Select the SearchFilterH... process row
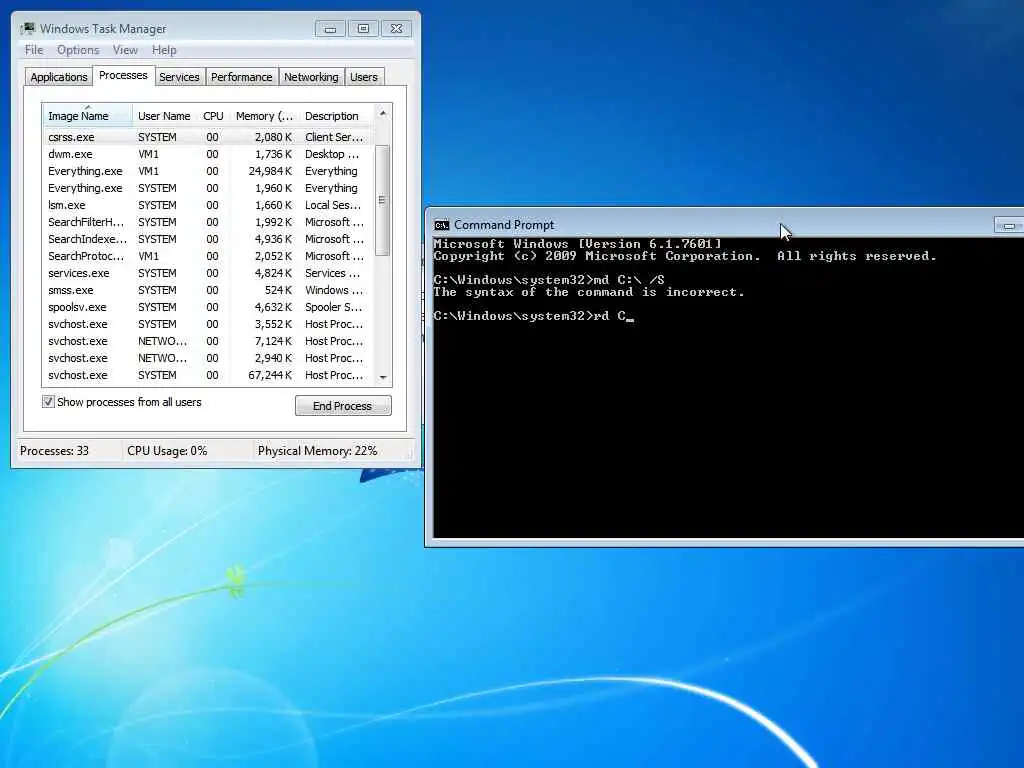Screen dimensions: 1024x768 point(209,222)
